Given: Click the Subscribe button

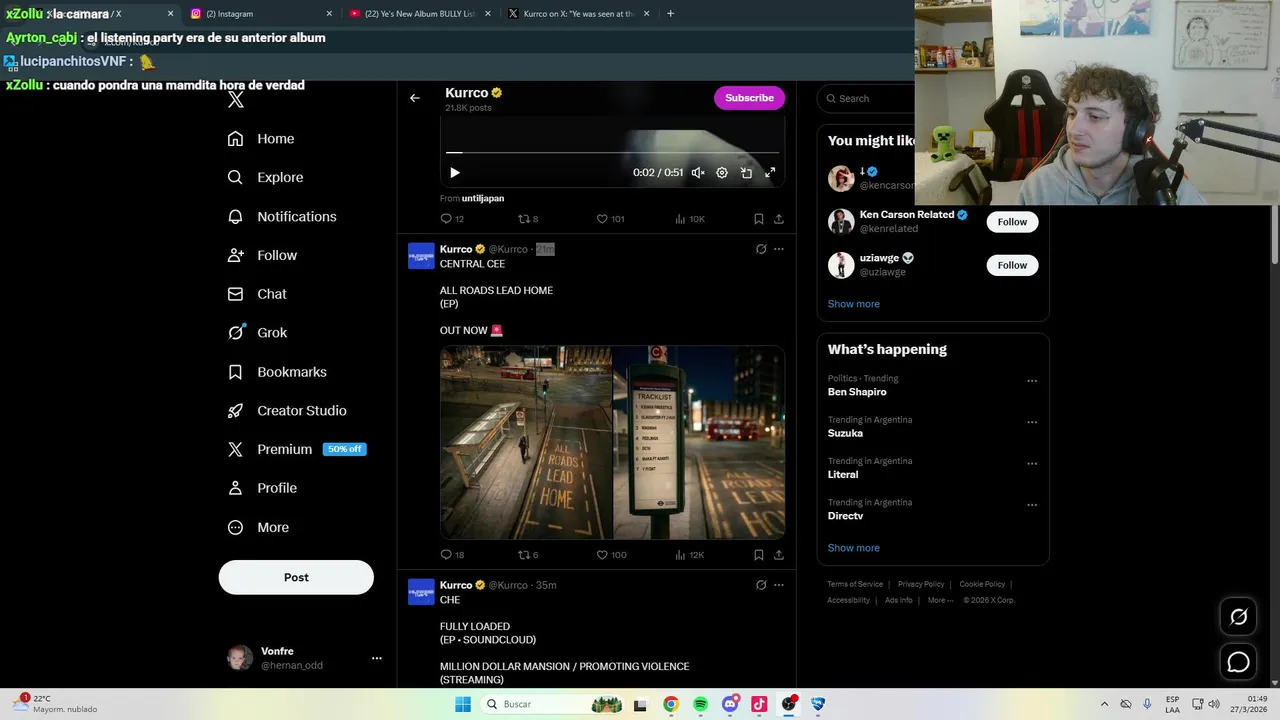Looking at the screenshot, I should click(x=749, y=98).
